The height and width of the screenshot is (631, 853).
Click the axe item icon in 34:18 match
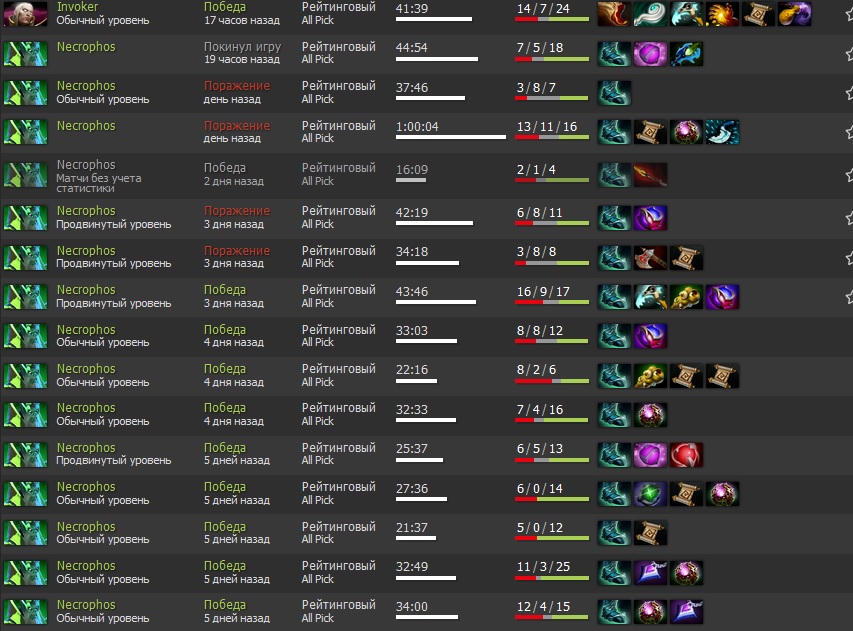pos(650,258)
